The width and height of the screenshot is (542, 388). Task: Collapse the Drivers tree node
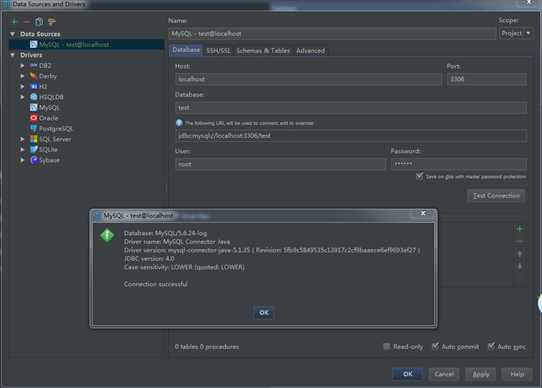tap(13, 55)
